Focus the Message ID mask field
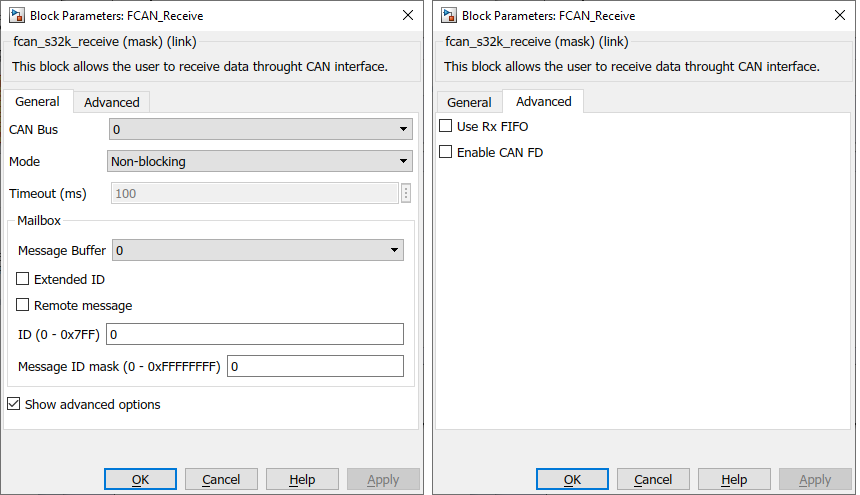The height and width of the screenshot is (495, 860). tap(315, 366)
